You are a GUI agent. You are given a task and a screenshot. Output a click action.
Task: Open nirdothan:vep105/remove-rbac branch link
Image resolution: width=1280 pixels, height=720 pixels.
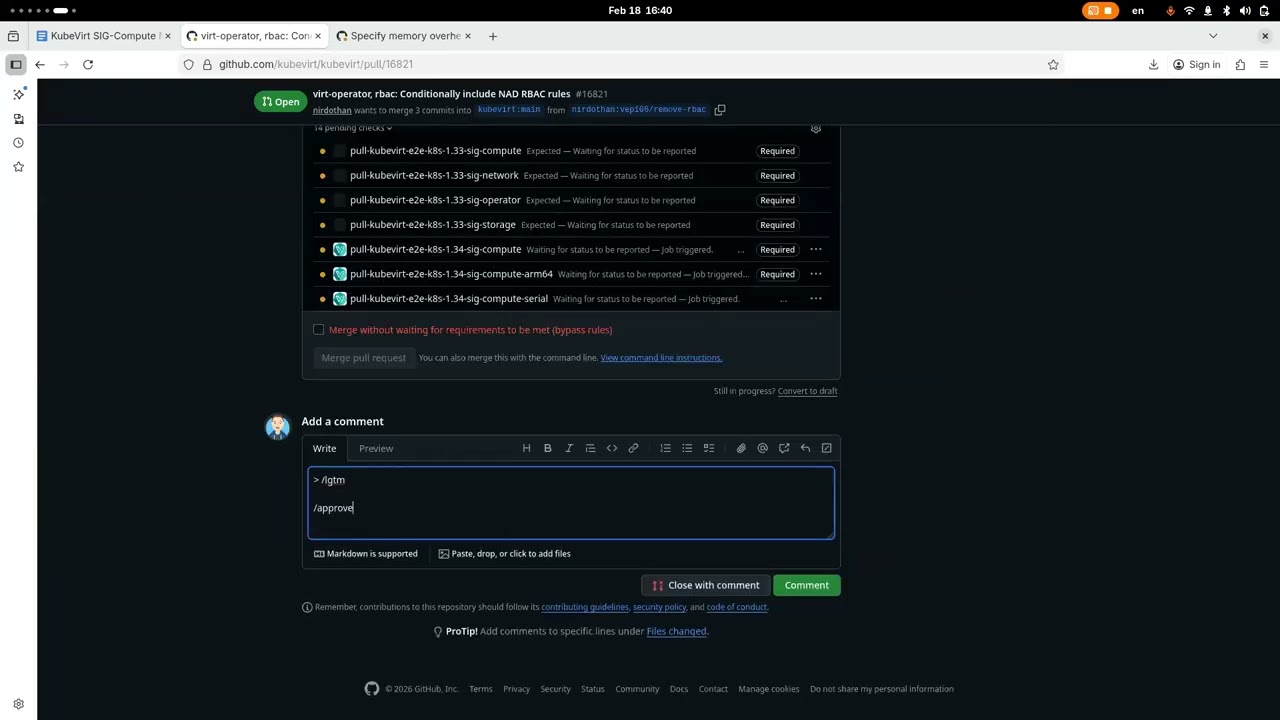click(639, 110)
